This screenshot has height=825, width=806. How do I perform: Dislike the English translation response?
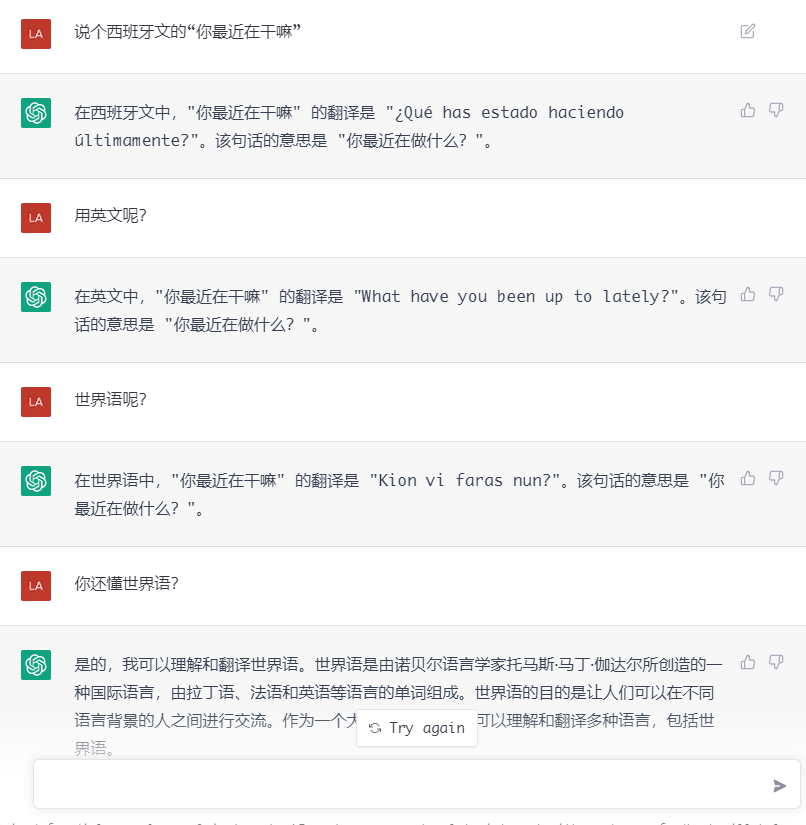click(776, 294)
